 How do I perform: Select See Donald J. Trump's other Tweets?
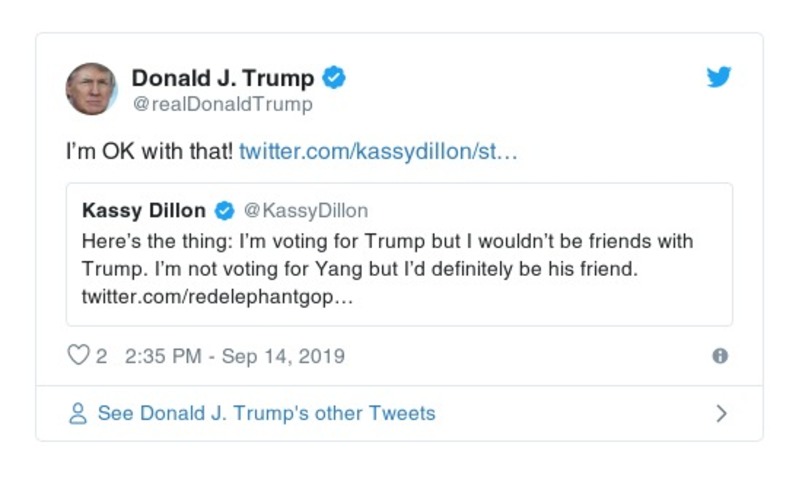click(x=266, y=413)
